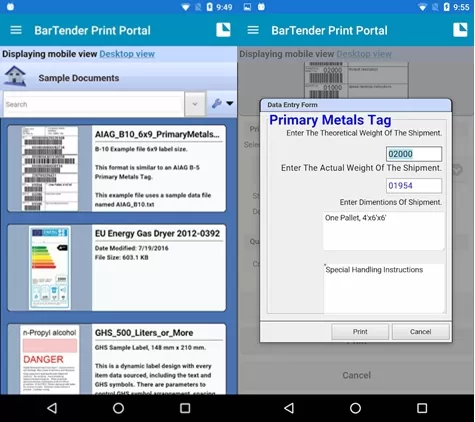Tap battery icon on right status bar

coord(446,7)
